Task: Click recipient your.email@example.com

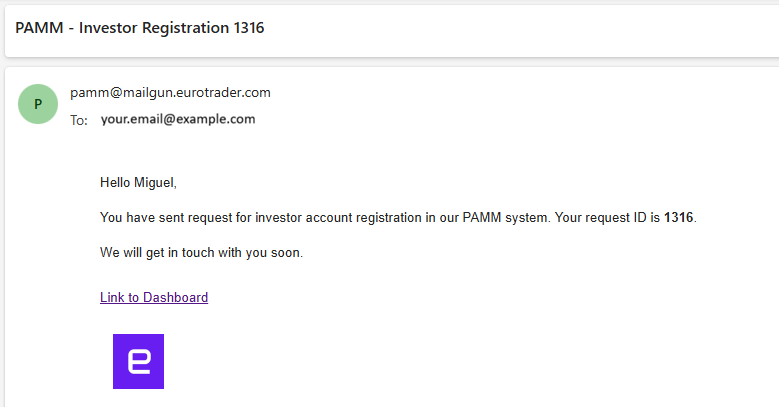Action: coord(178,119)
